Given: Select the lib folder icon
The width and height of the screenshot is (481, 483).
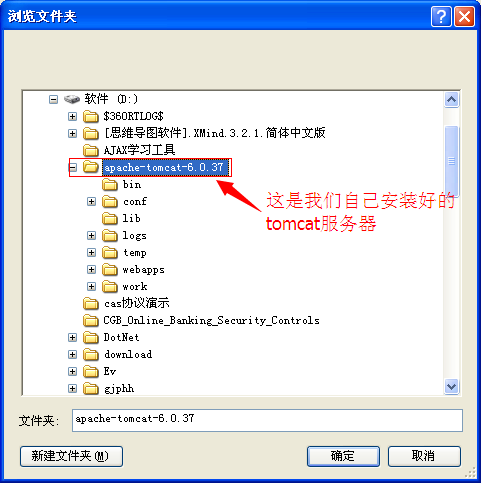Looking at the screenshot, I should tap(110, 218).
